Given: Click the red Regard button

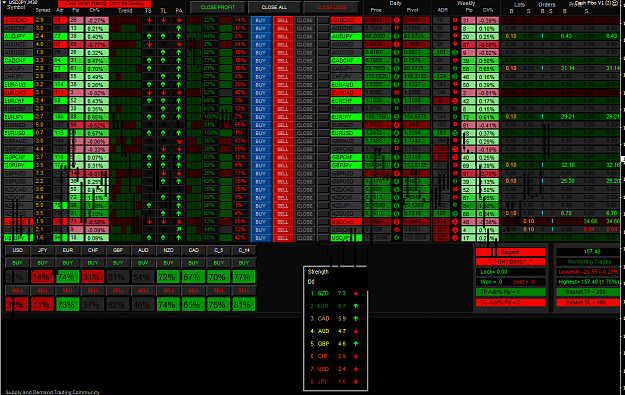Looking at the screenshot, I should coord(510,252).
